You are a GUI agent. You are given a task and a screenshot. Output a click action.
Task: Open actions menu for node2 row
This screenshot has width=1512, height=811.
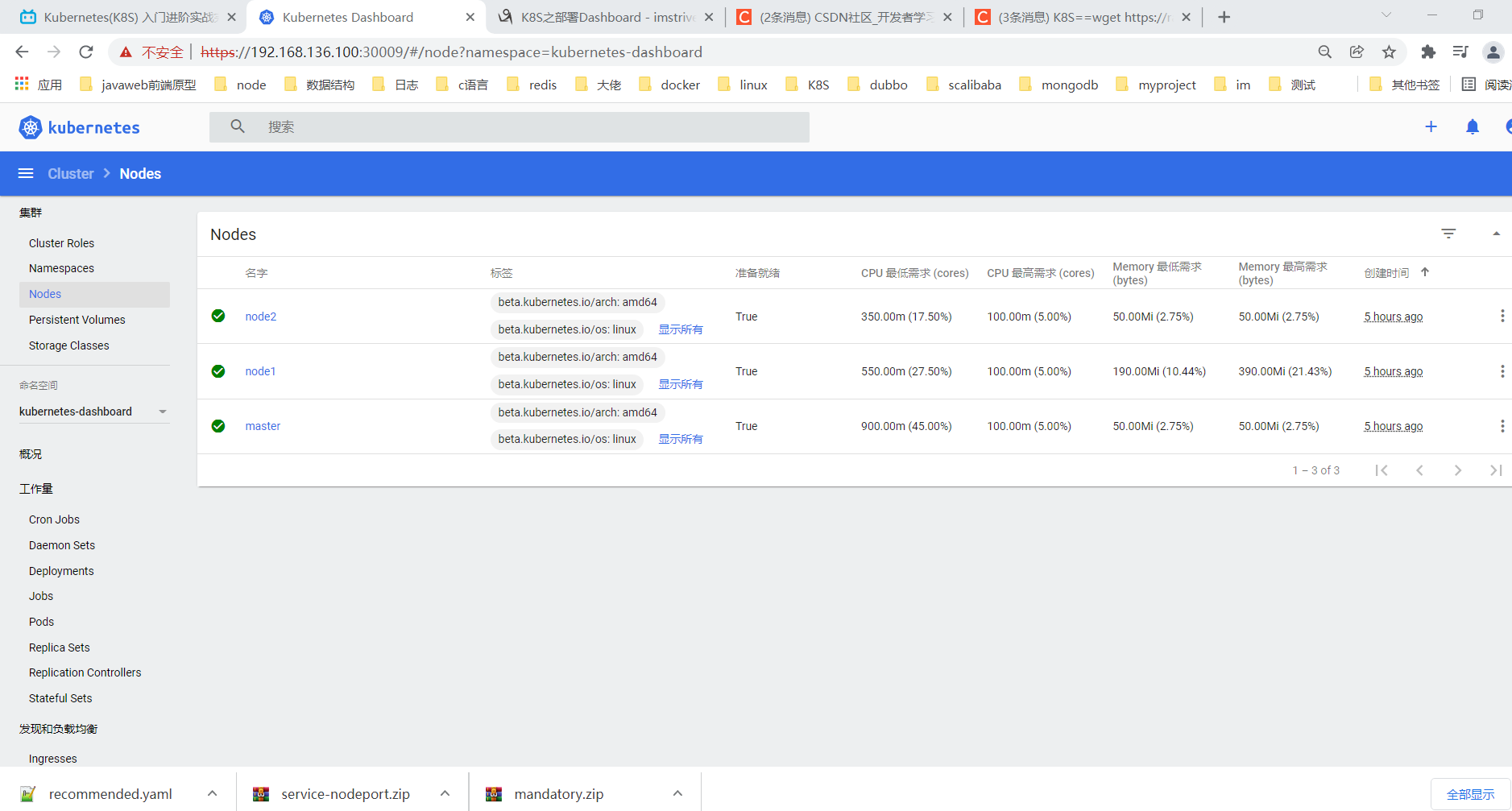tap(1502, 316)
